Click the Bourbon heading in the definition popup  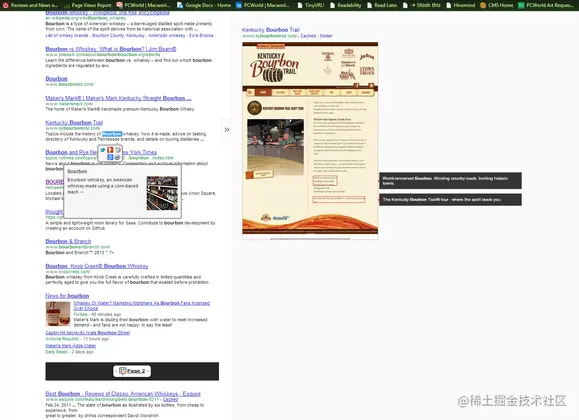[77, 171]
